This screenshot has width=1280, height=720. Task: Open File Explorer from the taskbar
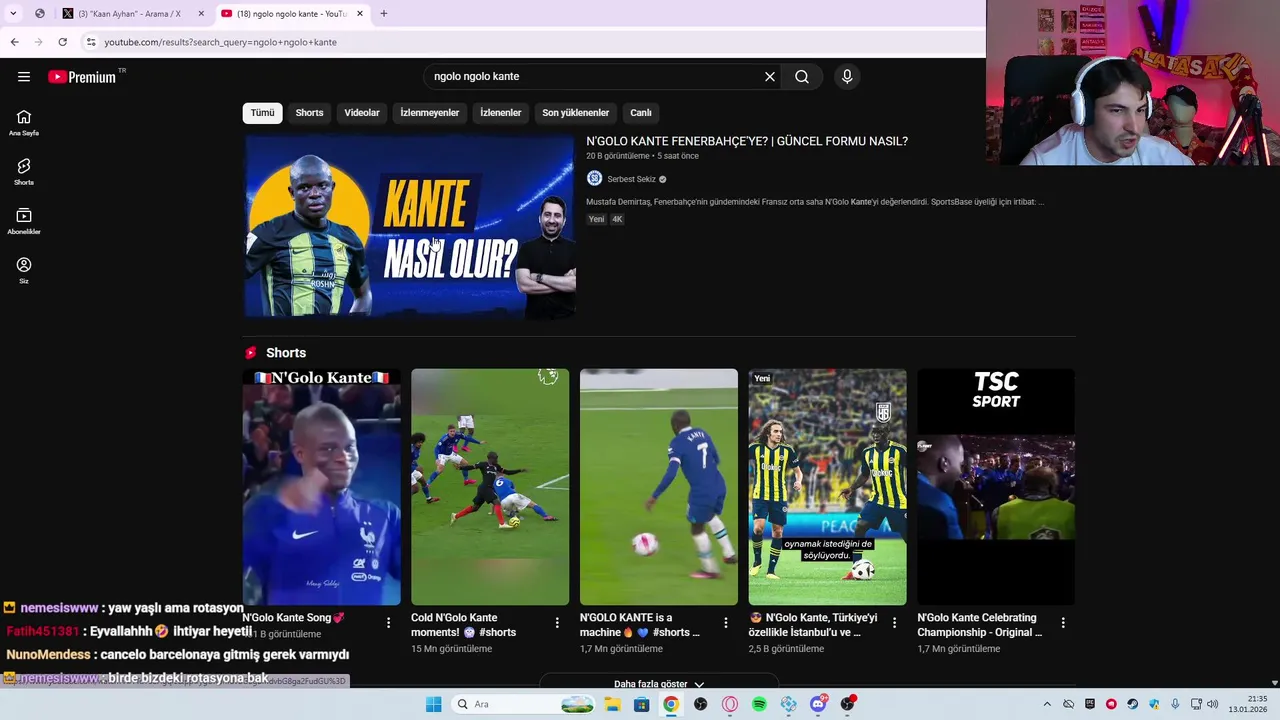[612, 704]
